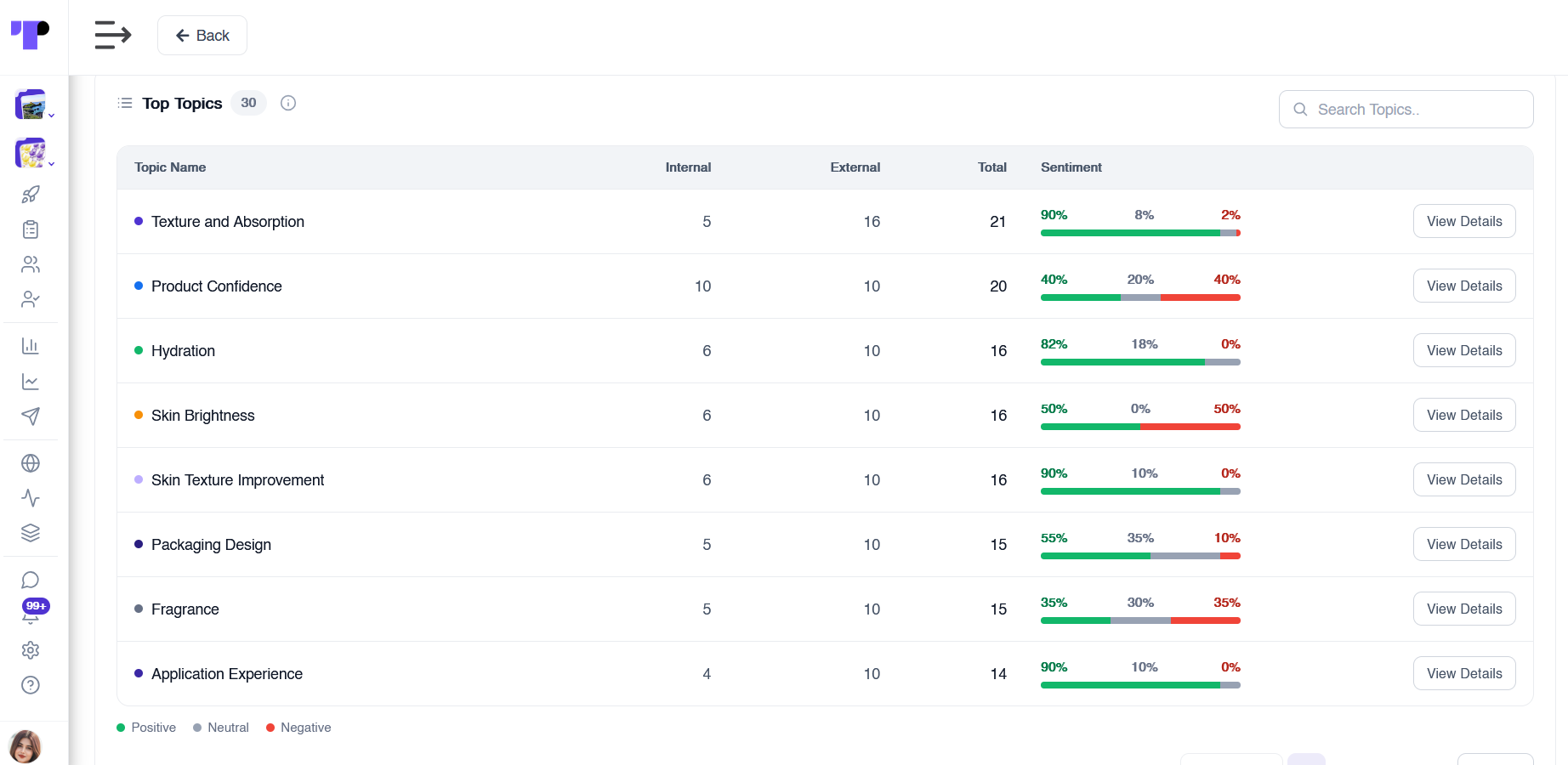Open the line chart trends icon in sidebar

point(31,382)
